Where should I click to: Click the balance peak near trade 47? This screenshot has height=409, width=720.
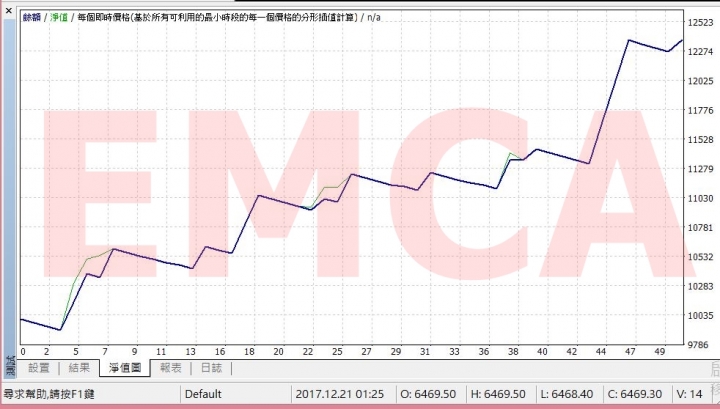[629, 40]
